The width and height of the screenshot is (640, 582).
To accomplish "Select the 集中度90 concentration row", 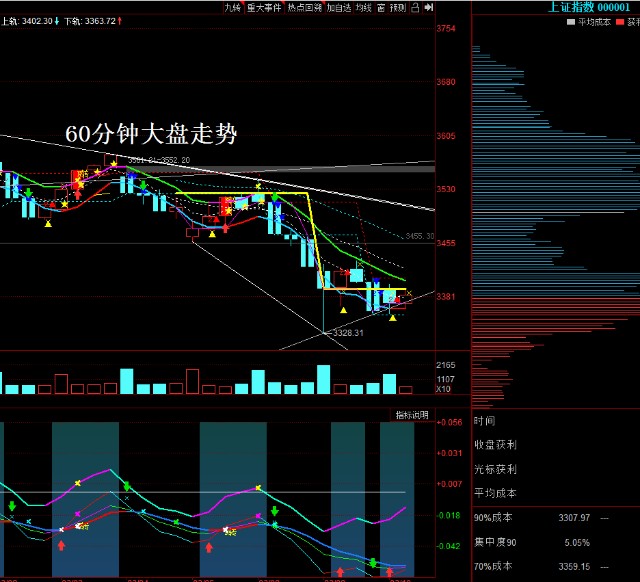I will [555, 542].
